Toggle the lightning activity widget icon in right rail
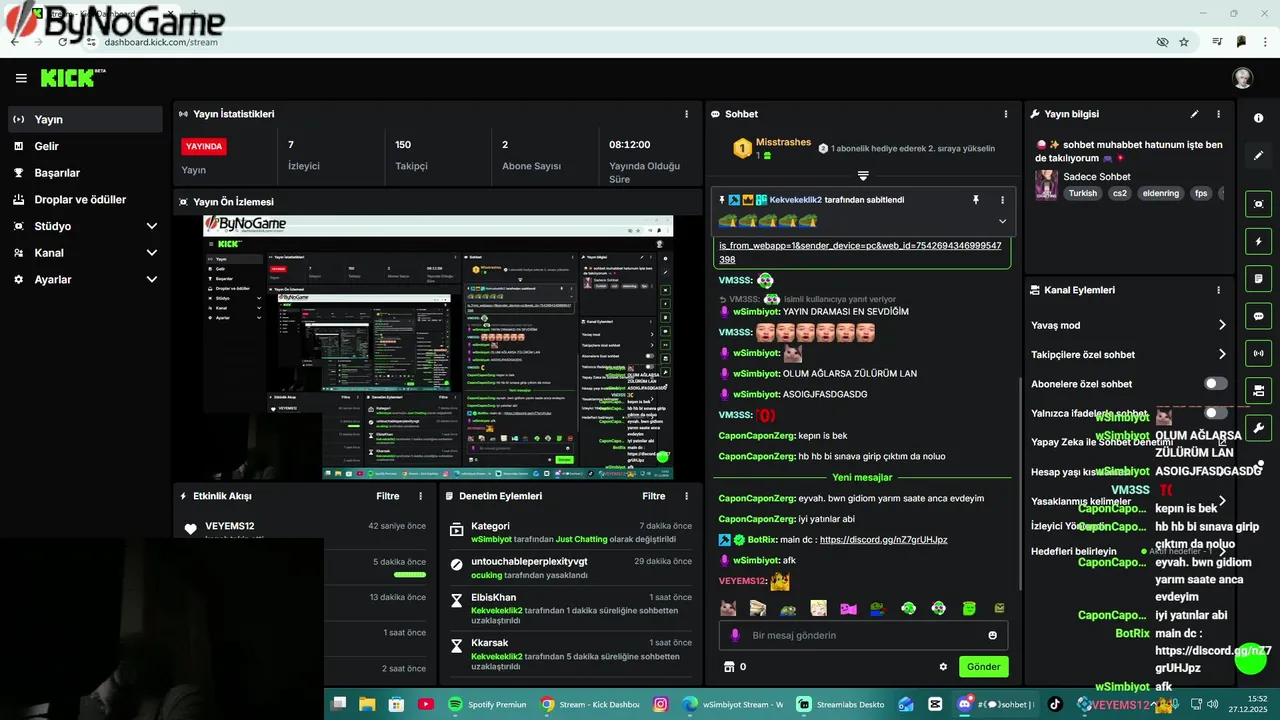The height and width of the screenshot is (720, 1280). tap(1258, 241)
